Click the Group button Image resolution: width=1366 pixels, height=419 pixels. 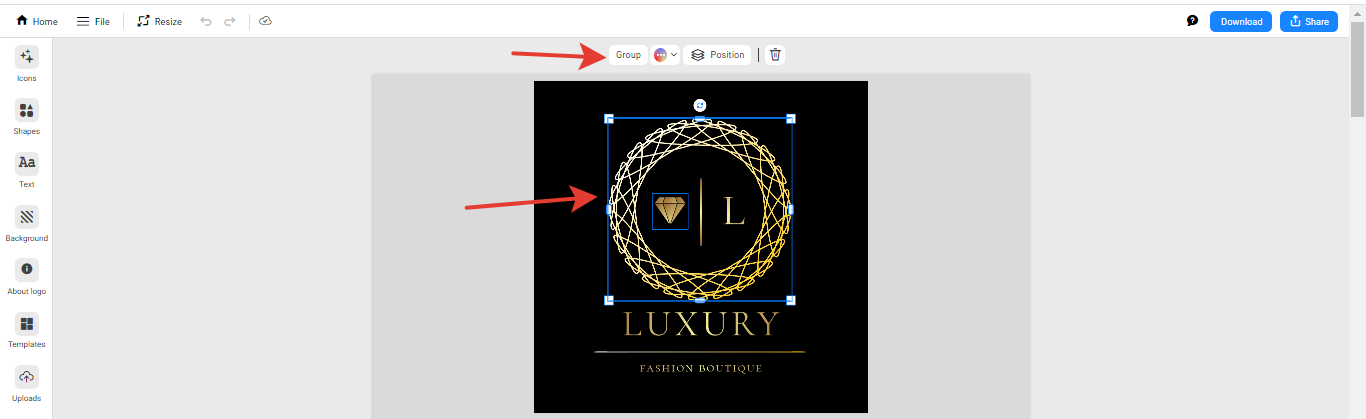click(x=628, y=55)
